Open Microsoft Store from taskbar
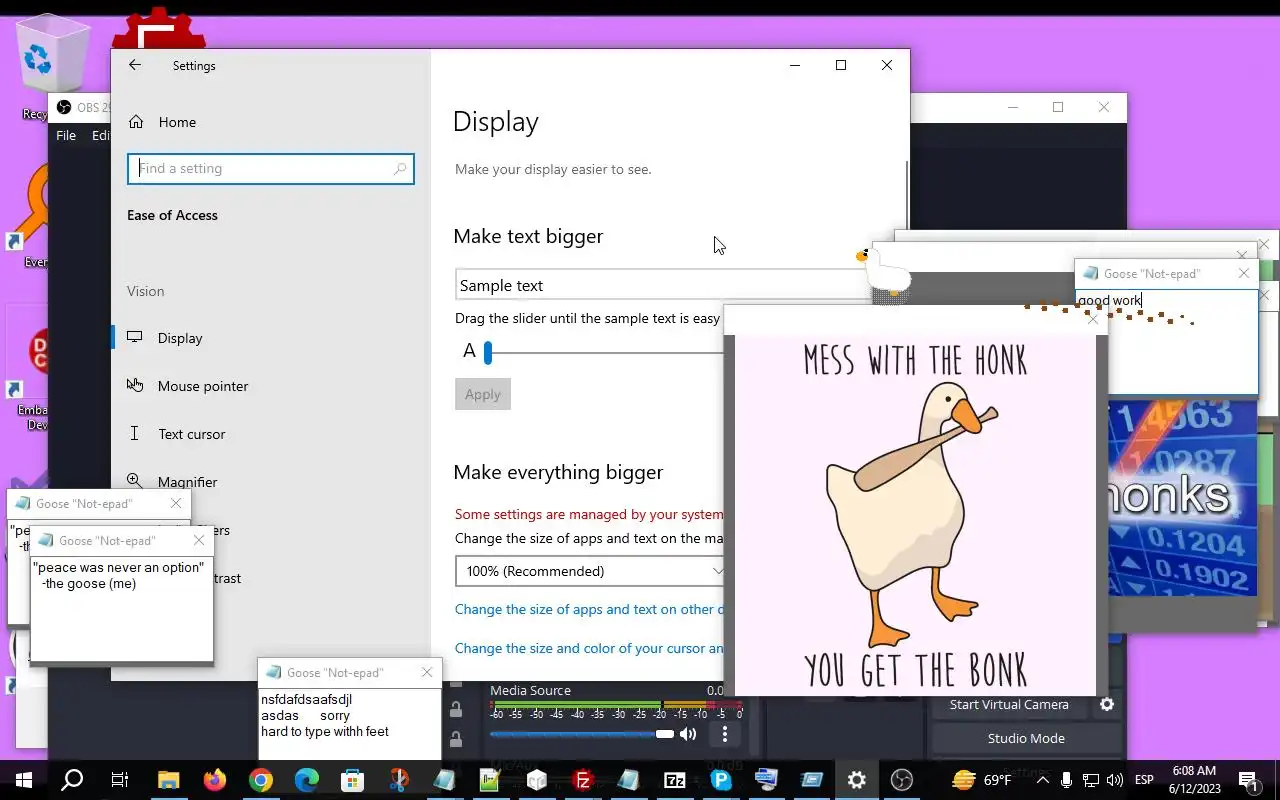Viewport: 1280px width, 800px height. tap(352, 780)
